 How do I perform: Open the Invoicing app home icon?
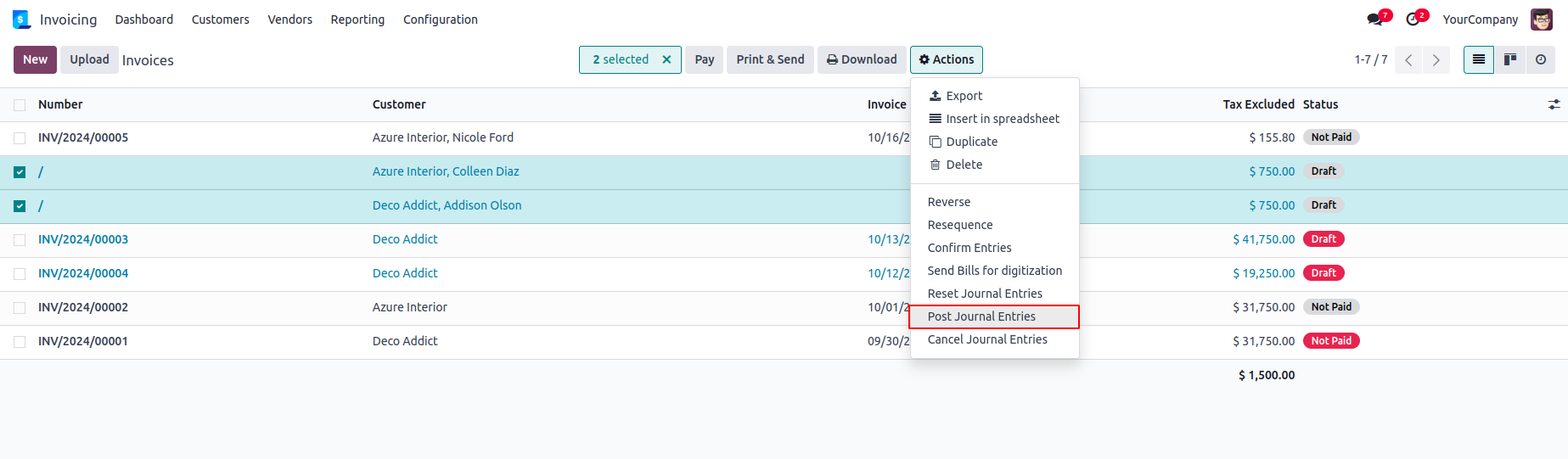pos(21,20)
